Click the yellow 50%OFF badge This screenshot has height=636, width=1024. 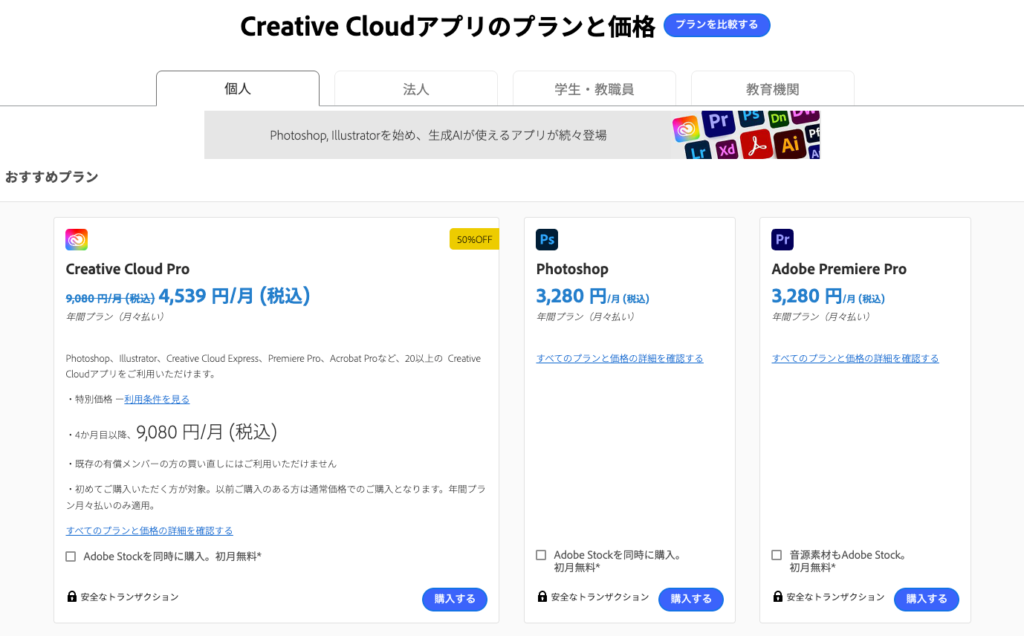click(x=473, y=240)
